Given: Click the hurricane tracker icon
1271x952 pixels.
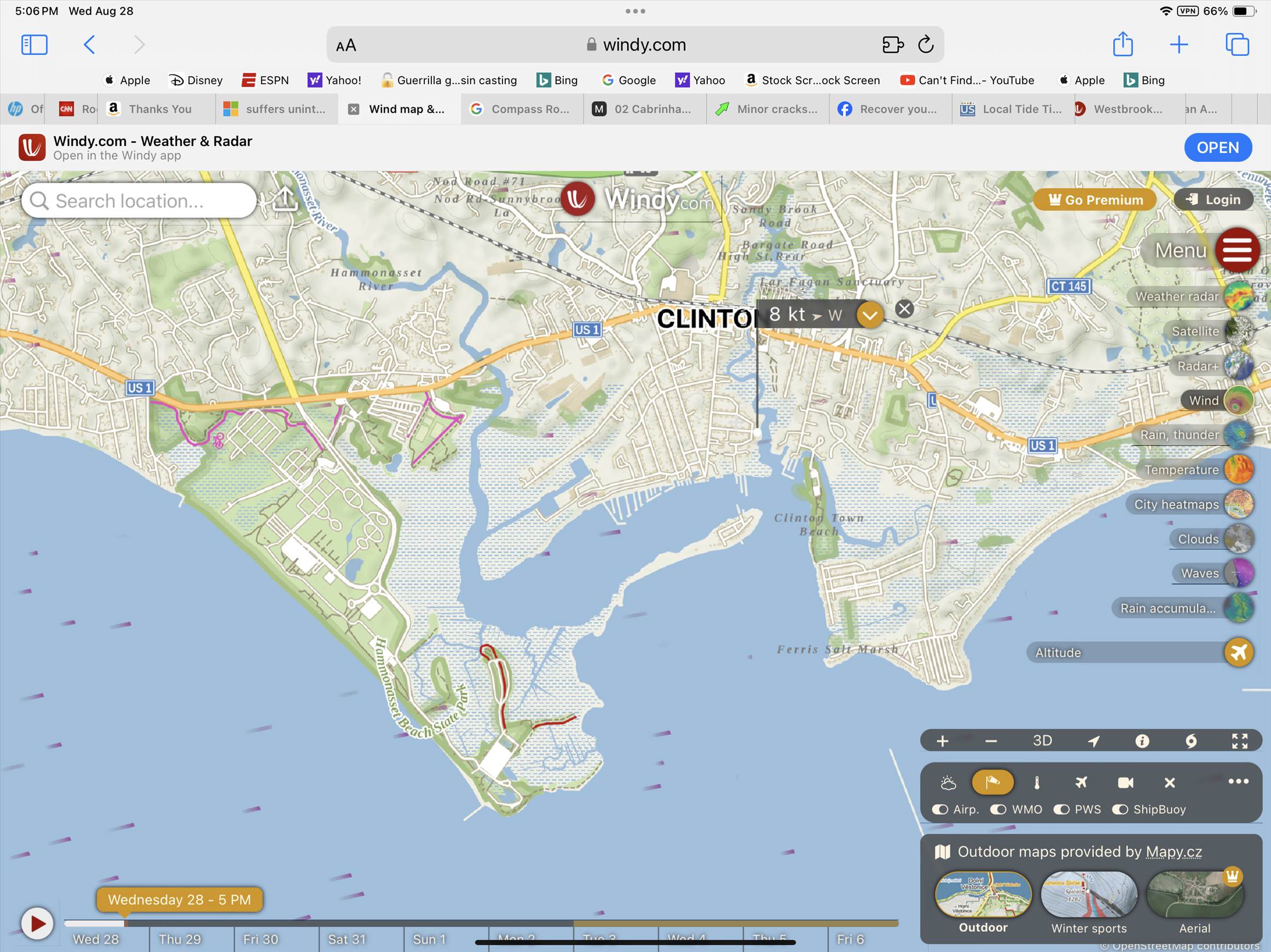Looking at the screenshot, I should coord(1191,741).
